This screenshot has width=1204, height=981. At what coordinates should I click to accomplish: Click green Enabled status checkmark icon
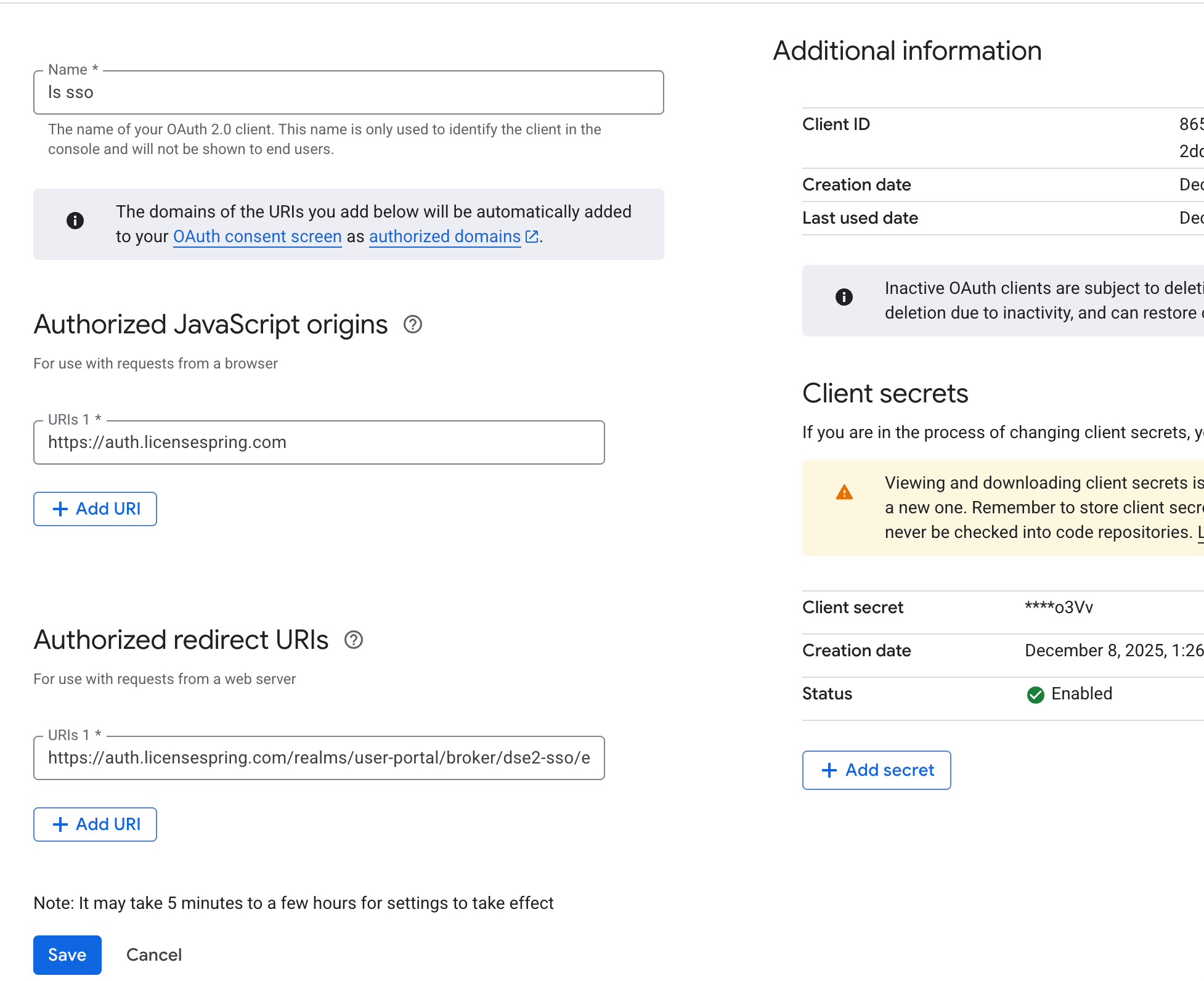(x=1035, y=694)
